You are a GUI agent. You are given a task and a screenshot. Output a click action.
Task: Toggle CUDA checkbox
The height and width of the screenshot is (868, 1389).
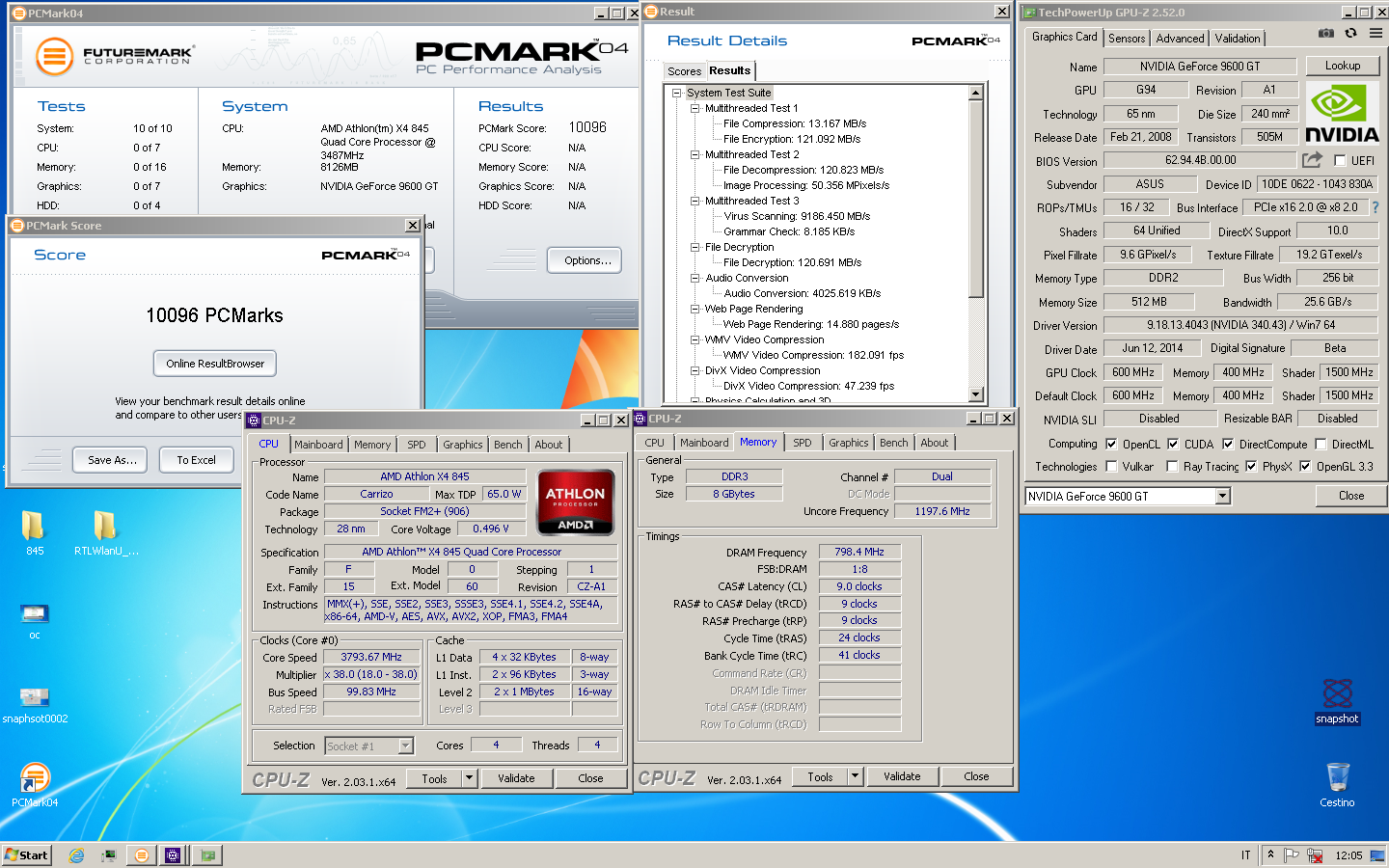(x=1173, y=445)
